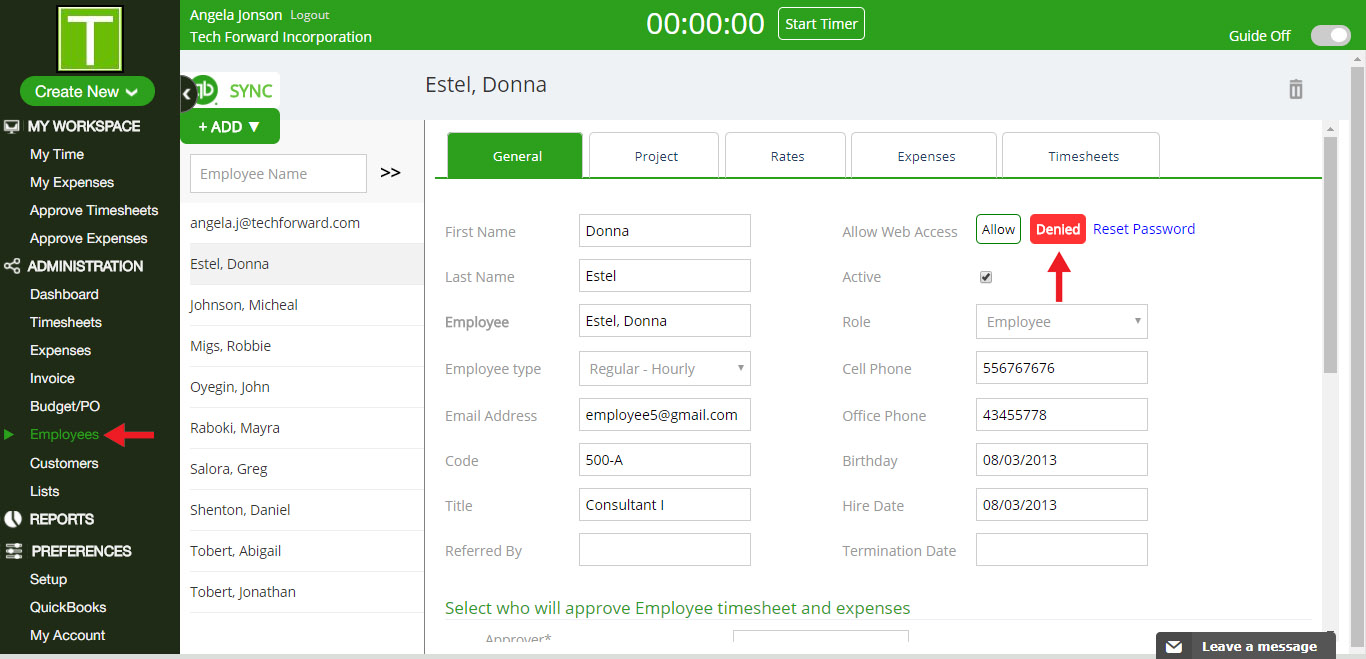Open the Role dropdown showing Employee

tap(1062, 322)
